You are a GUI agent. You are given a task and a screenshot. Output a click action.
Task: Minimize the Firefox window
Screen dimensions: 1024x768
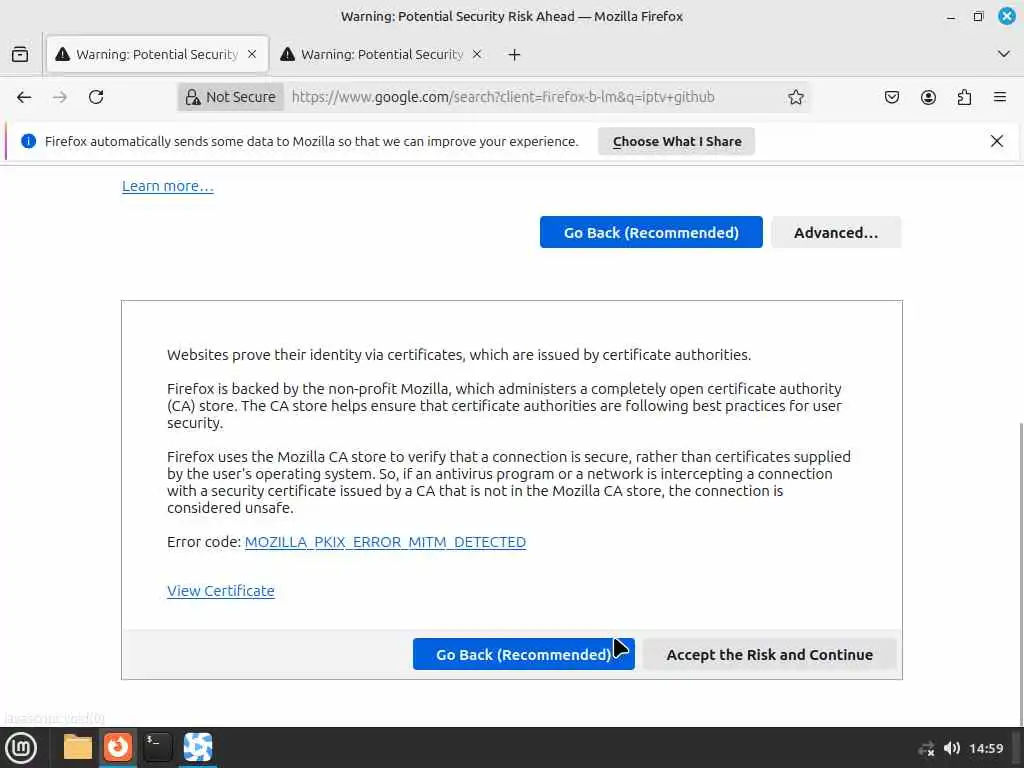(951, 17)
